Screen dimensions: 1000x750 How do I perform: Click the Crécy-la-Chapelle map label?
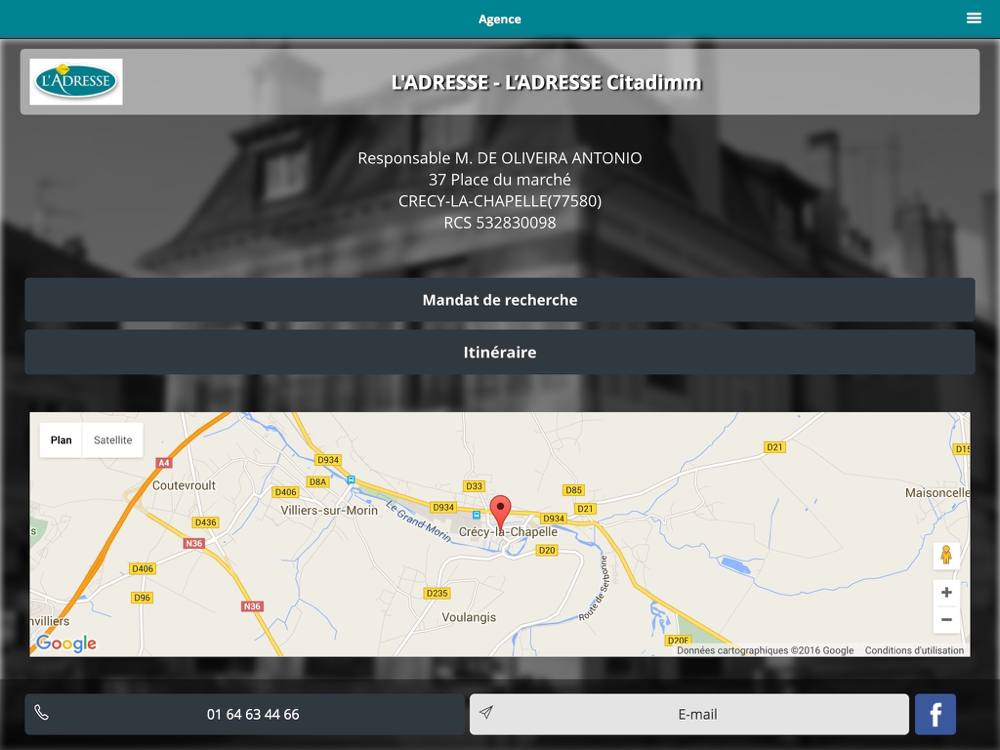tap(508, 532)
